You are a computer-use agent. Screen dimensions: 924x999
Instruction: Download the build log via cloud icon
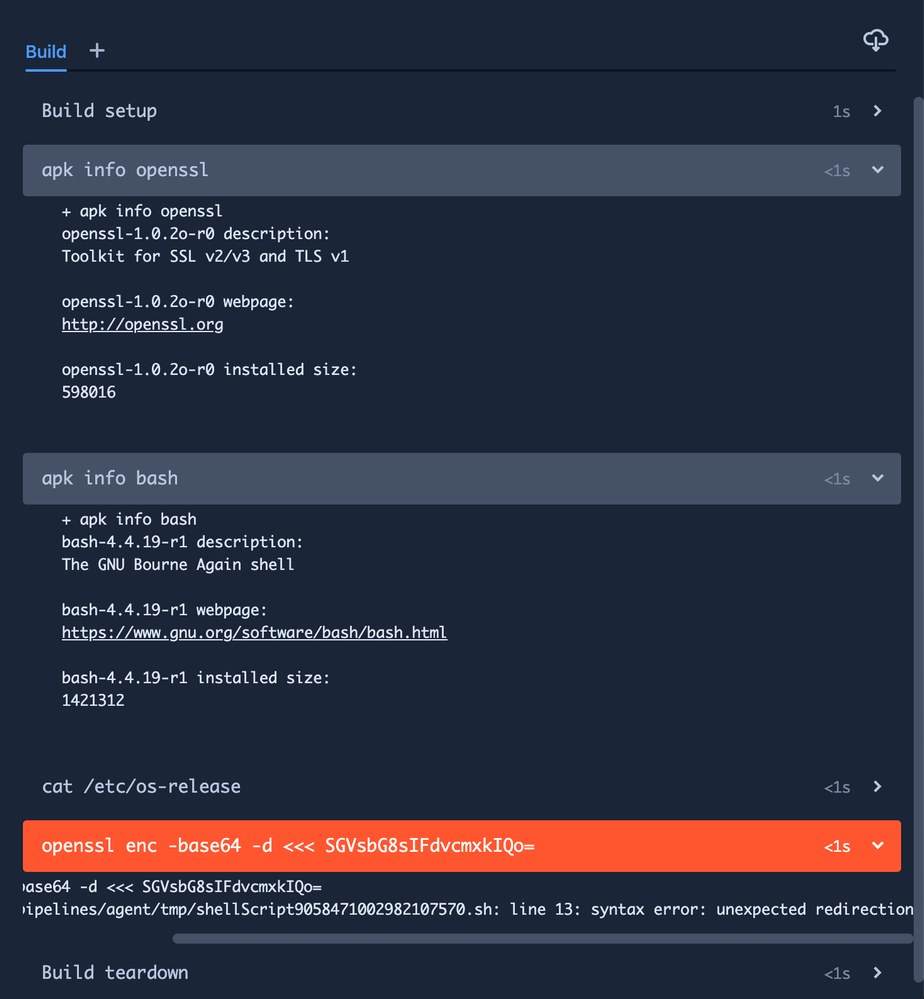coord(876,40)
